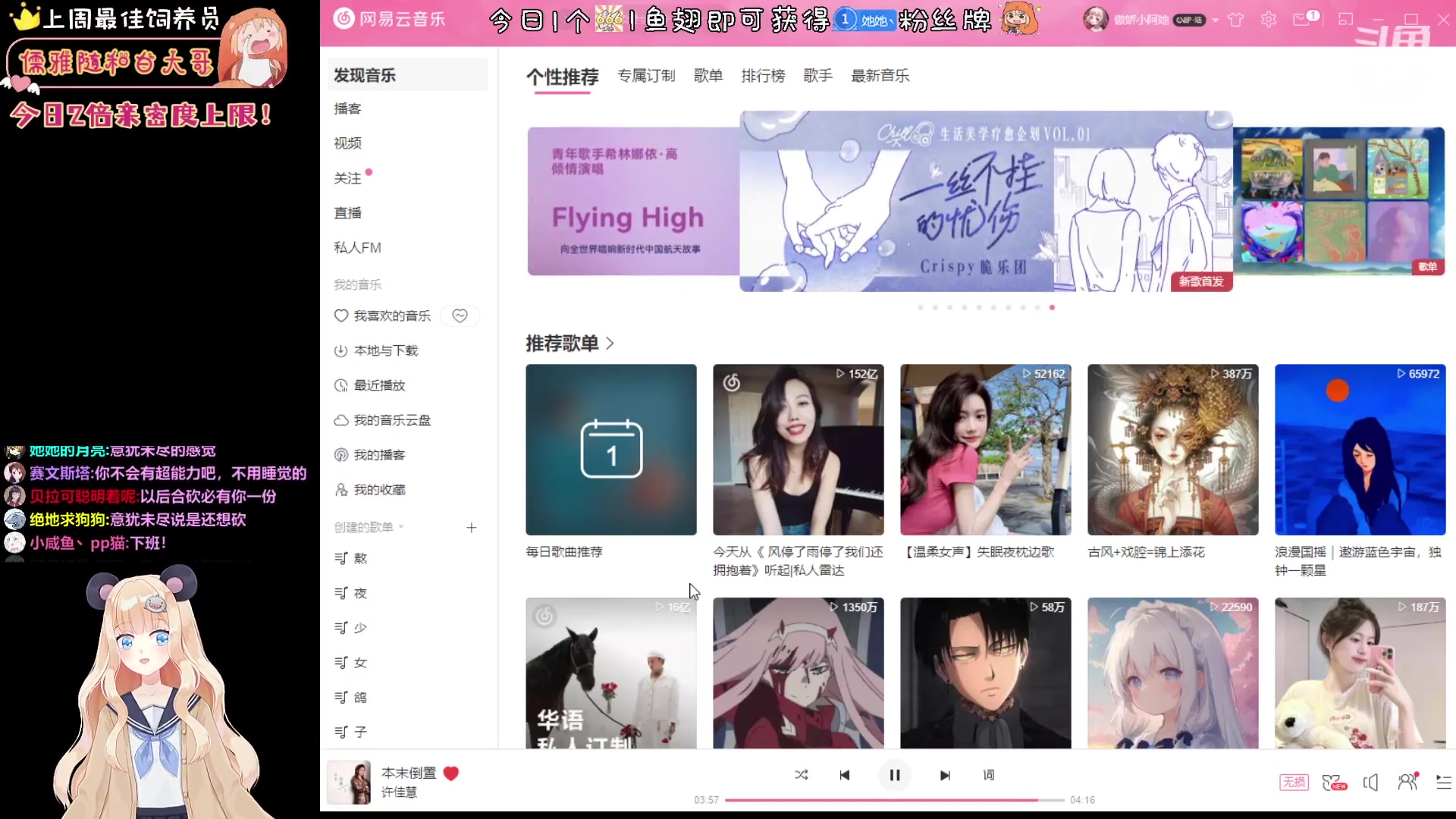Viewport: 1456px width, 819px height.
Task: Open song title 本末倒置 detail
Action: point(409,773)
